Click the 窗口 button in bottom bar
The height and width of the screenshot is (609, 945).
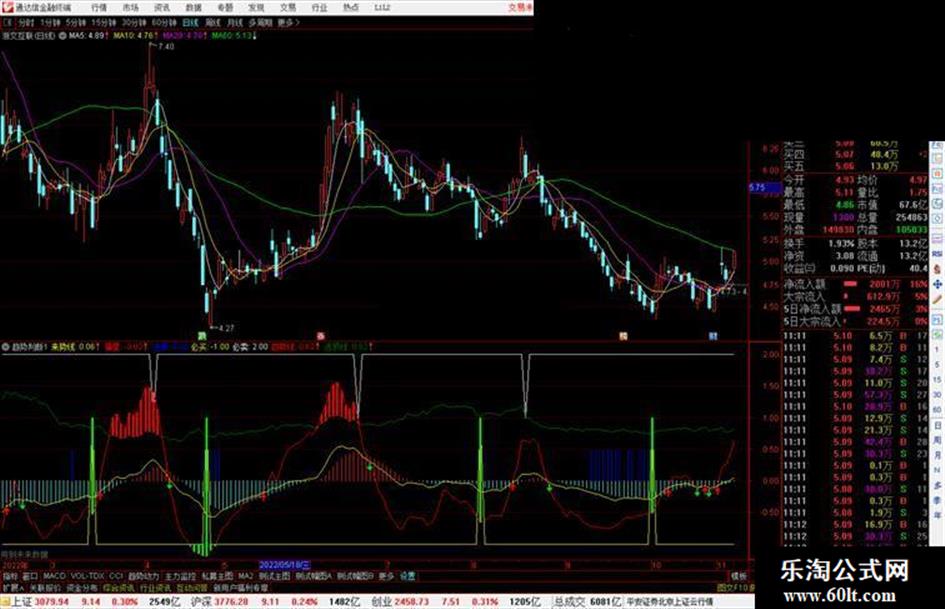(x=30, y=576)
